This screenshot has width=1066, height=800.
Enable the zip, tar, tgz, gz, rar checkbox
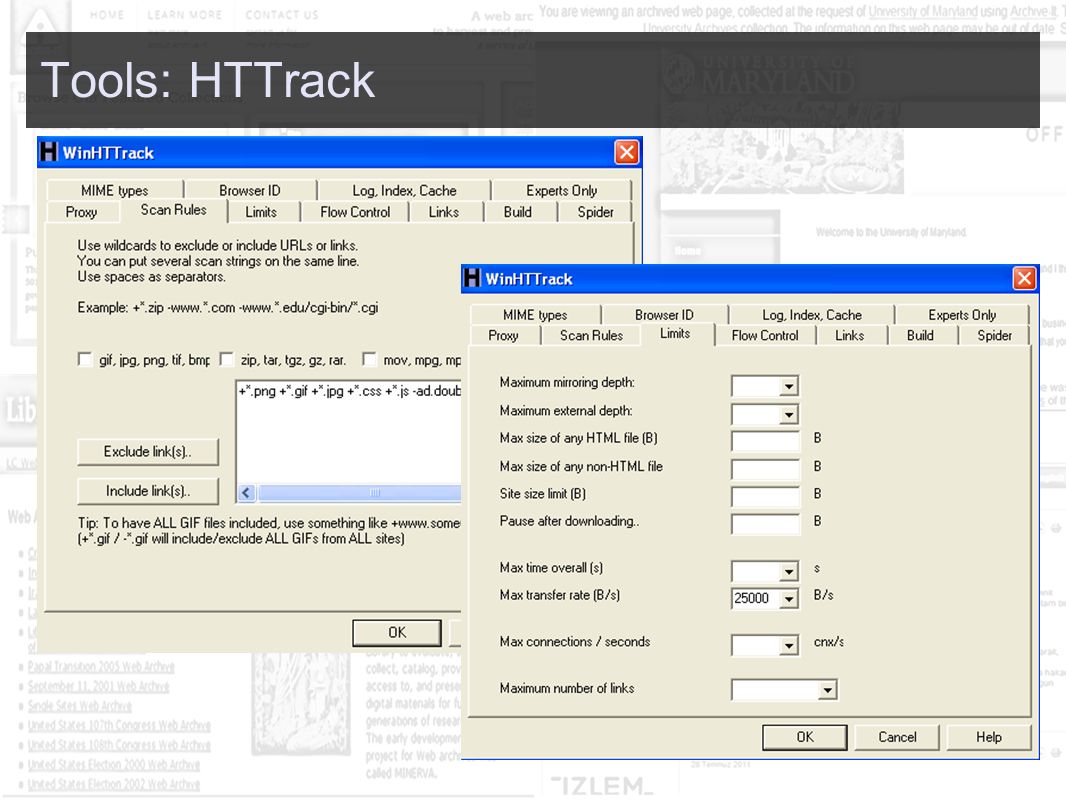click(x=227, y=360)
